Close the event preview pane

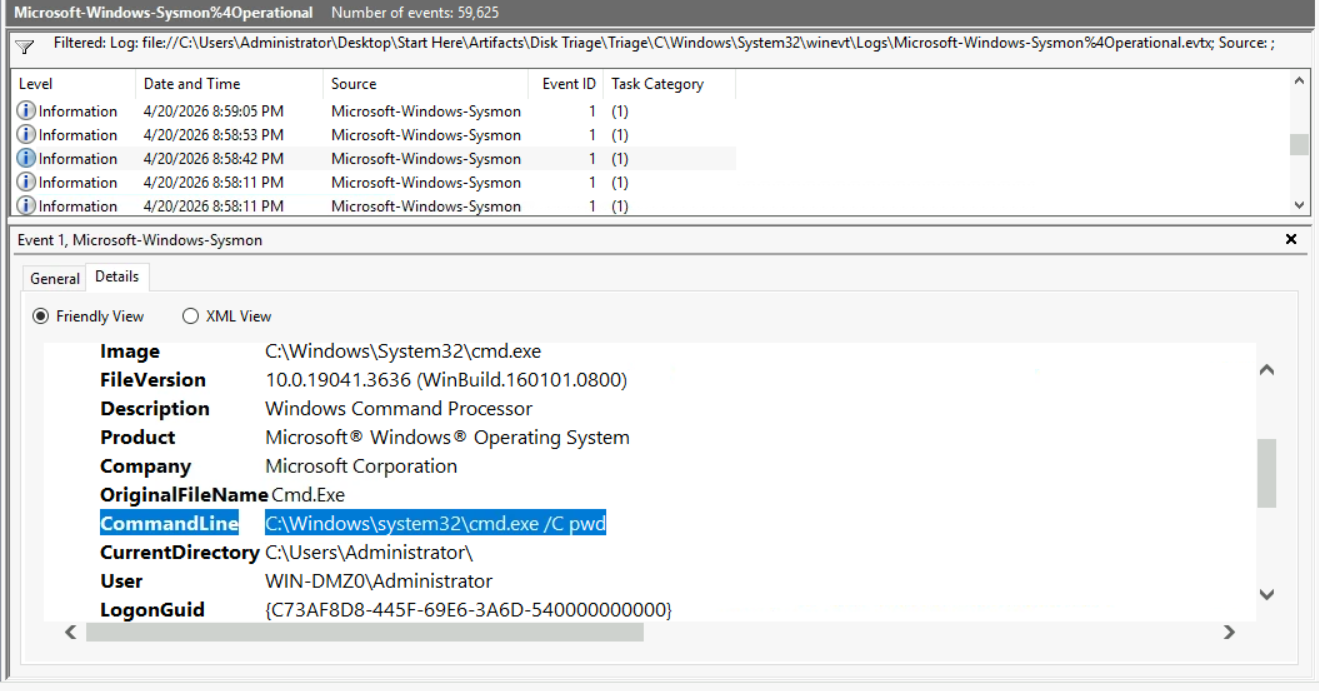coord(1290,239)
